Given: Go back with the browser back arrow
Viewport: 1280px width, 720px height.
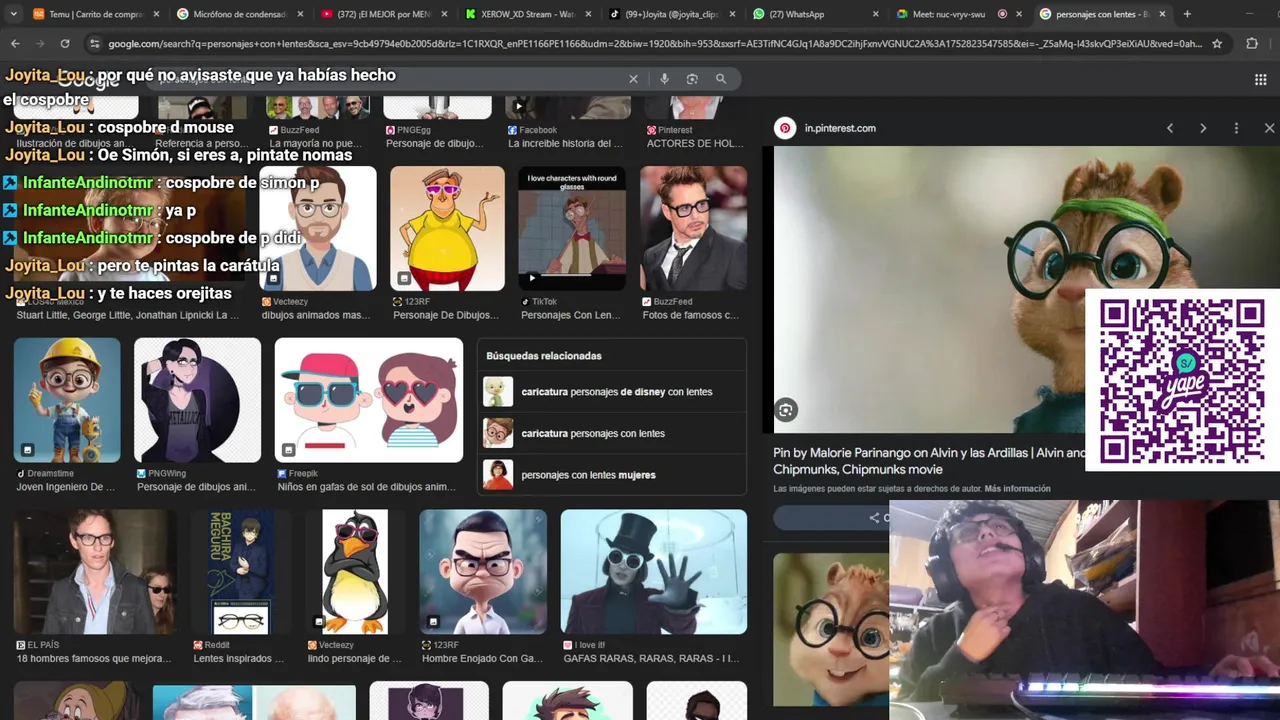Looking at the screenshot, I should coord(15,44).
